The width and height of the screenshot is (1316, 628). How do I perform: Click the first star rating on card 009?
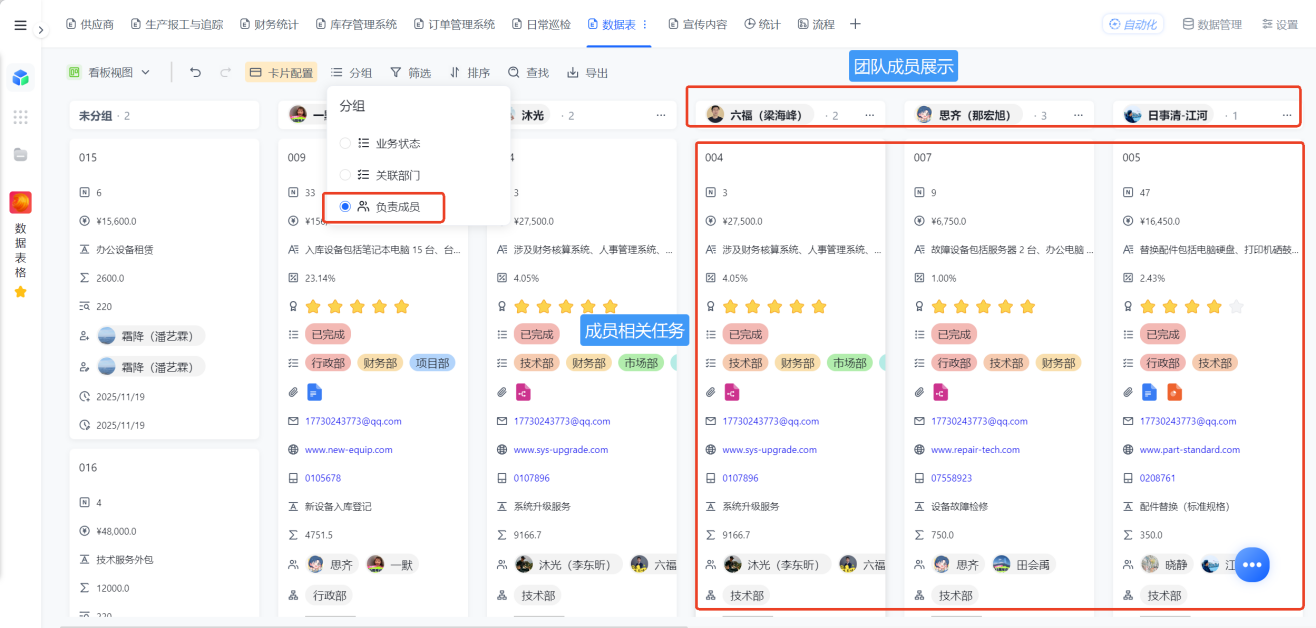click(x=314, y=307)
